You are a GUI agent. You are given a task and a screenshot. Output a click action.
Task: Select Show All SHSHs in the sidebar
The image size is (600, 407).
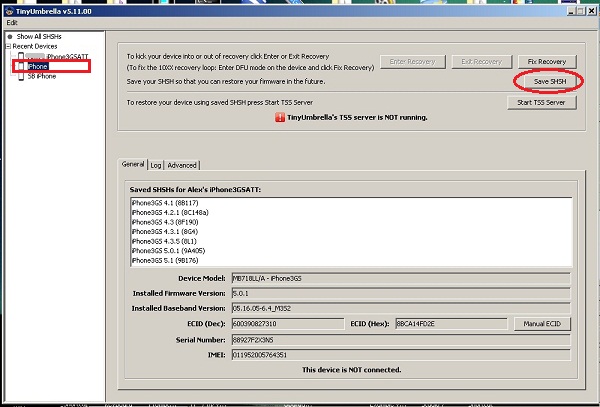[x=39, y=36]
